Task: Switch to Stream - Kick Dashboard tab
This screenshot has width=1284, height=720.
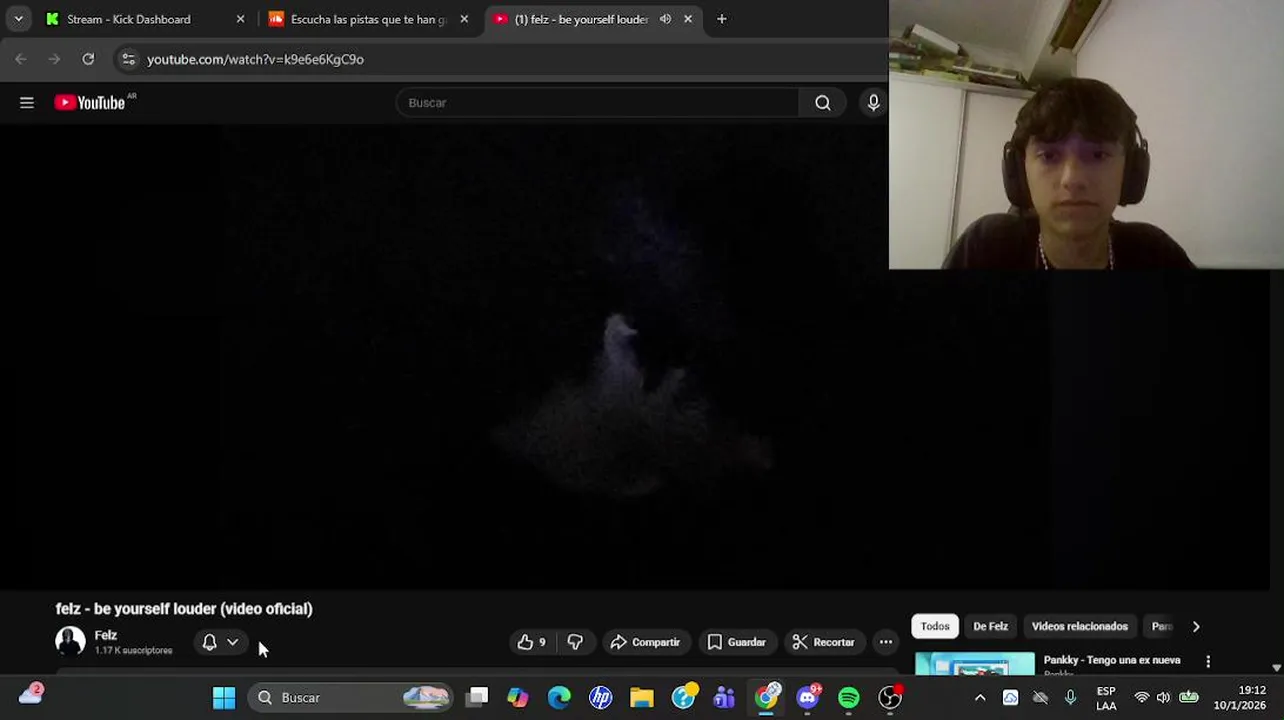Action: 128,19
